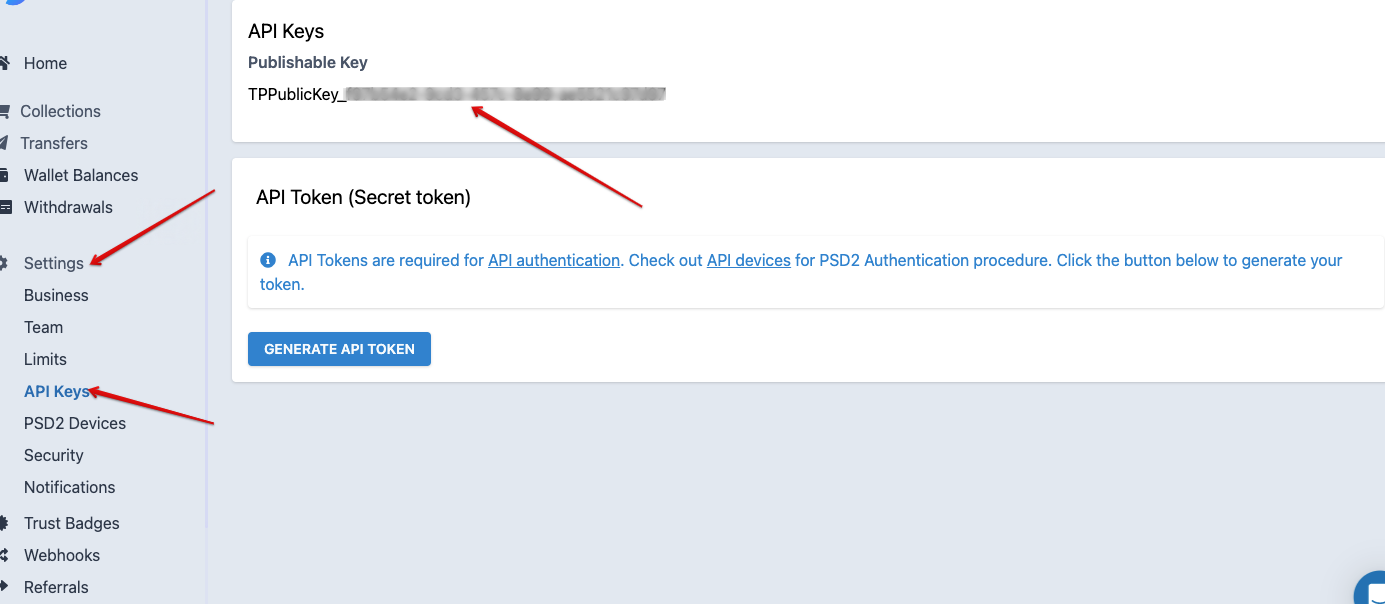Click the info icon in token notice
This screenshot has height=604, width=1385.
pos(268,260)
